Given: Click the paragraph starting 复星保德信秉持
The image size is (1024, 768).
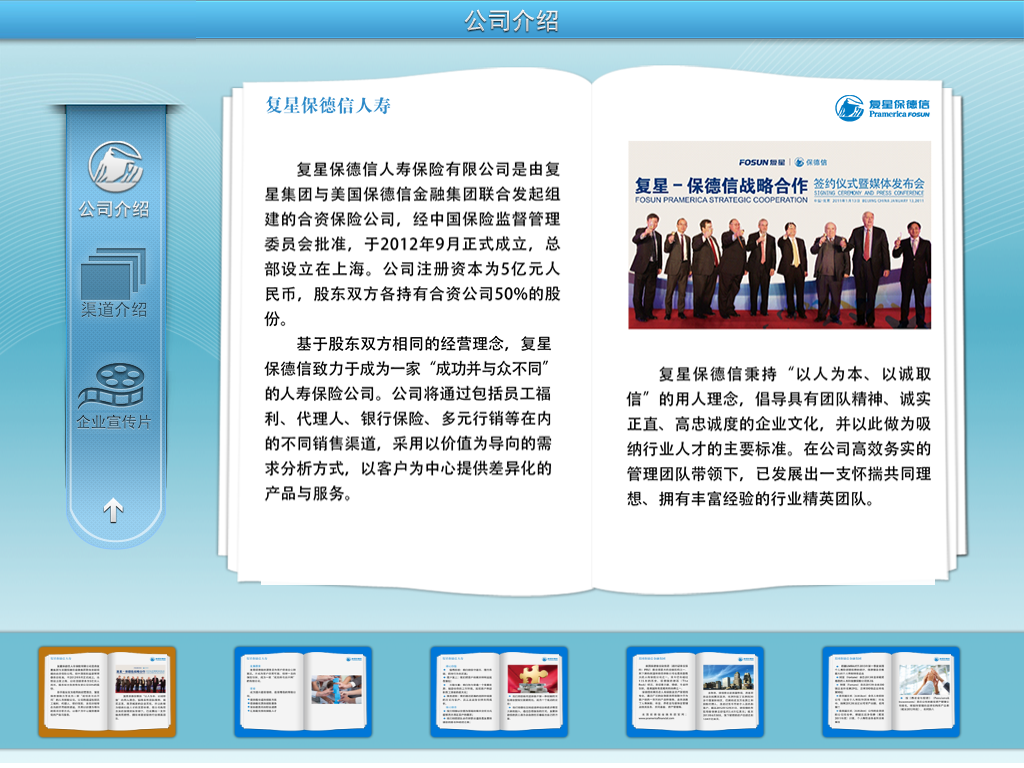Looking at the screenshot, I should [779, 436].
